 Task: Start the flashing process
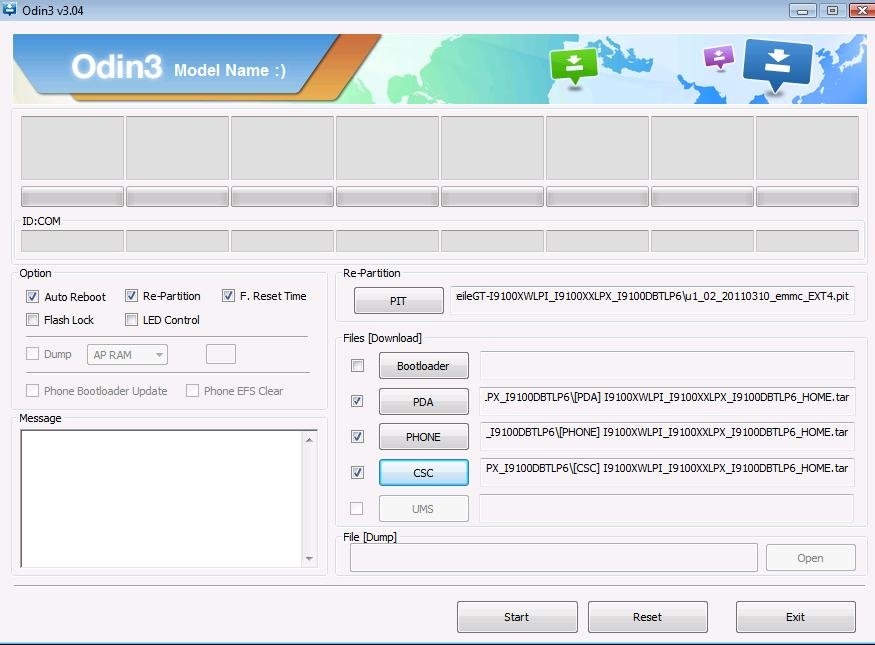point(517,617)
